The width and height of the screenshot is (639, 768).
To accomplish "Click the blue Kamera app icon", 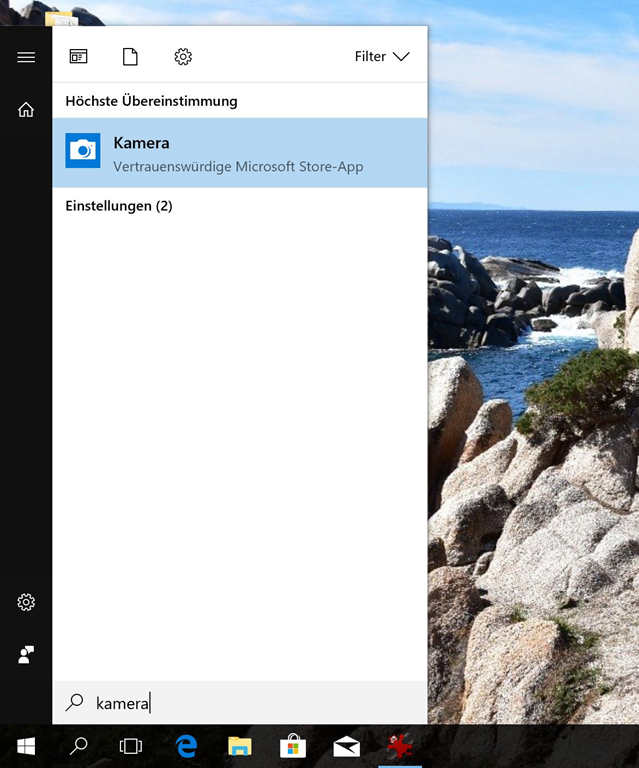I will tap(83, 151).
